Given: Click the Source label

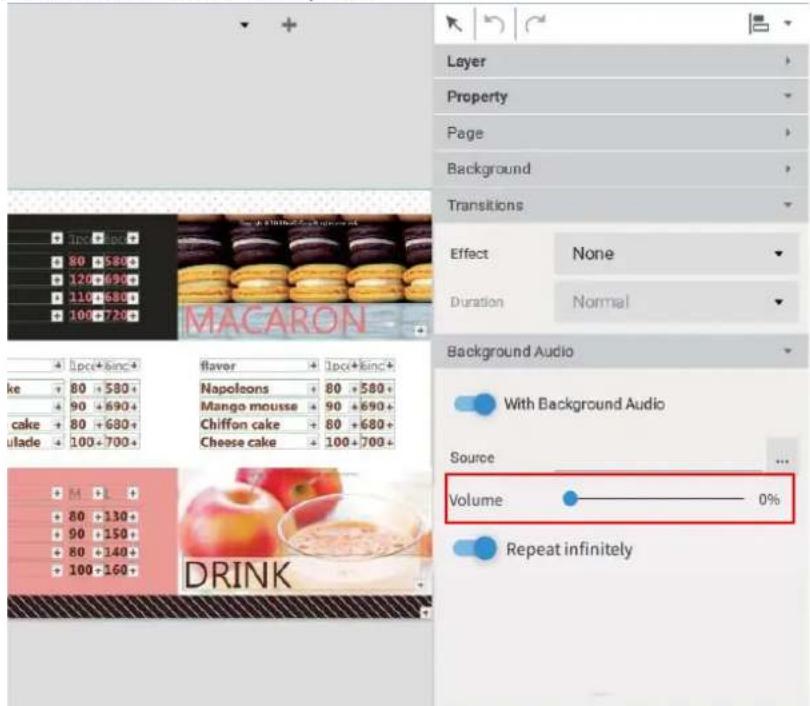Looking at the screenshot, I should (x=472, y=458).
